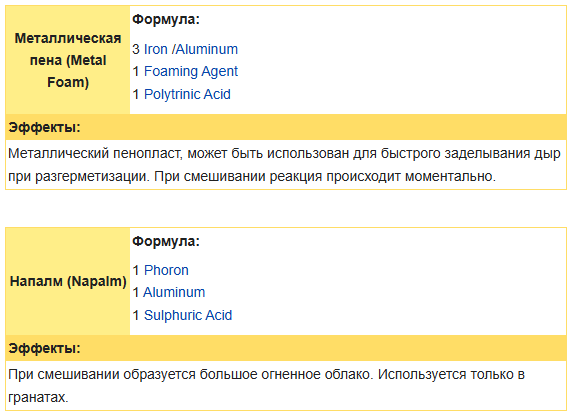Click the Napalm effects description paragraph

click(286, 386)
